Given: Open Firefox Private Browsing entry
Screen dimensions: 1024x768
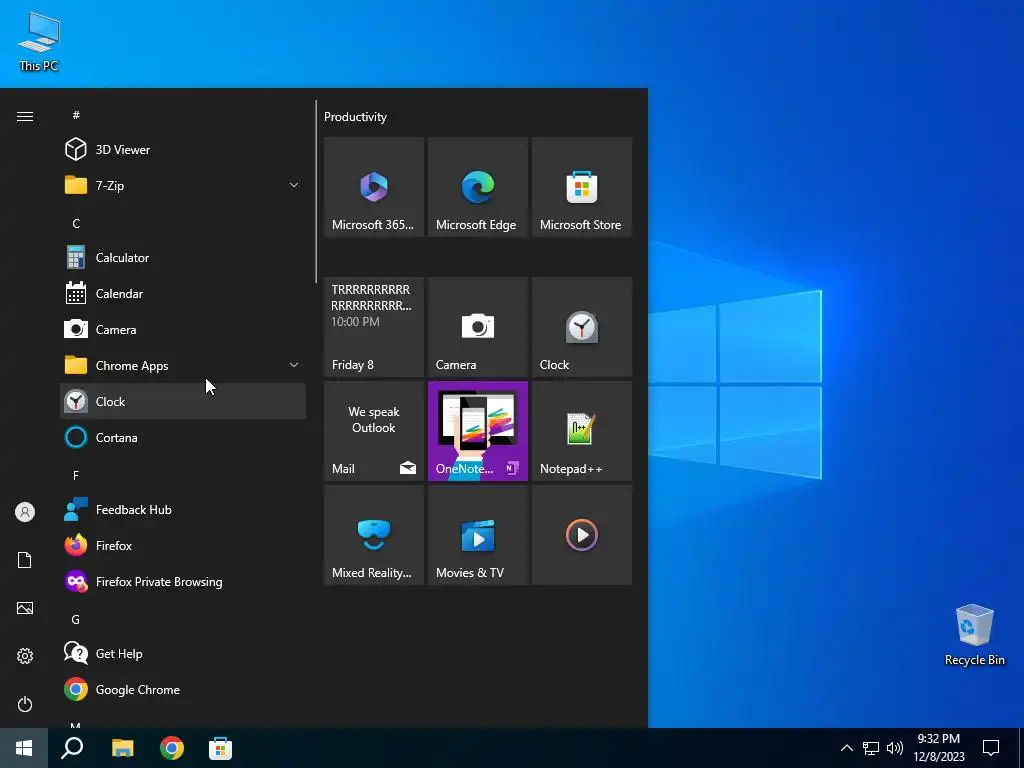Looking at the screenshot, I should pyautogui.click(x=183, y=581).
